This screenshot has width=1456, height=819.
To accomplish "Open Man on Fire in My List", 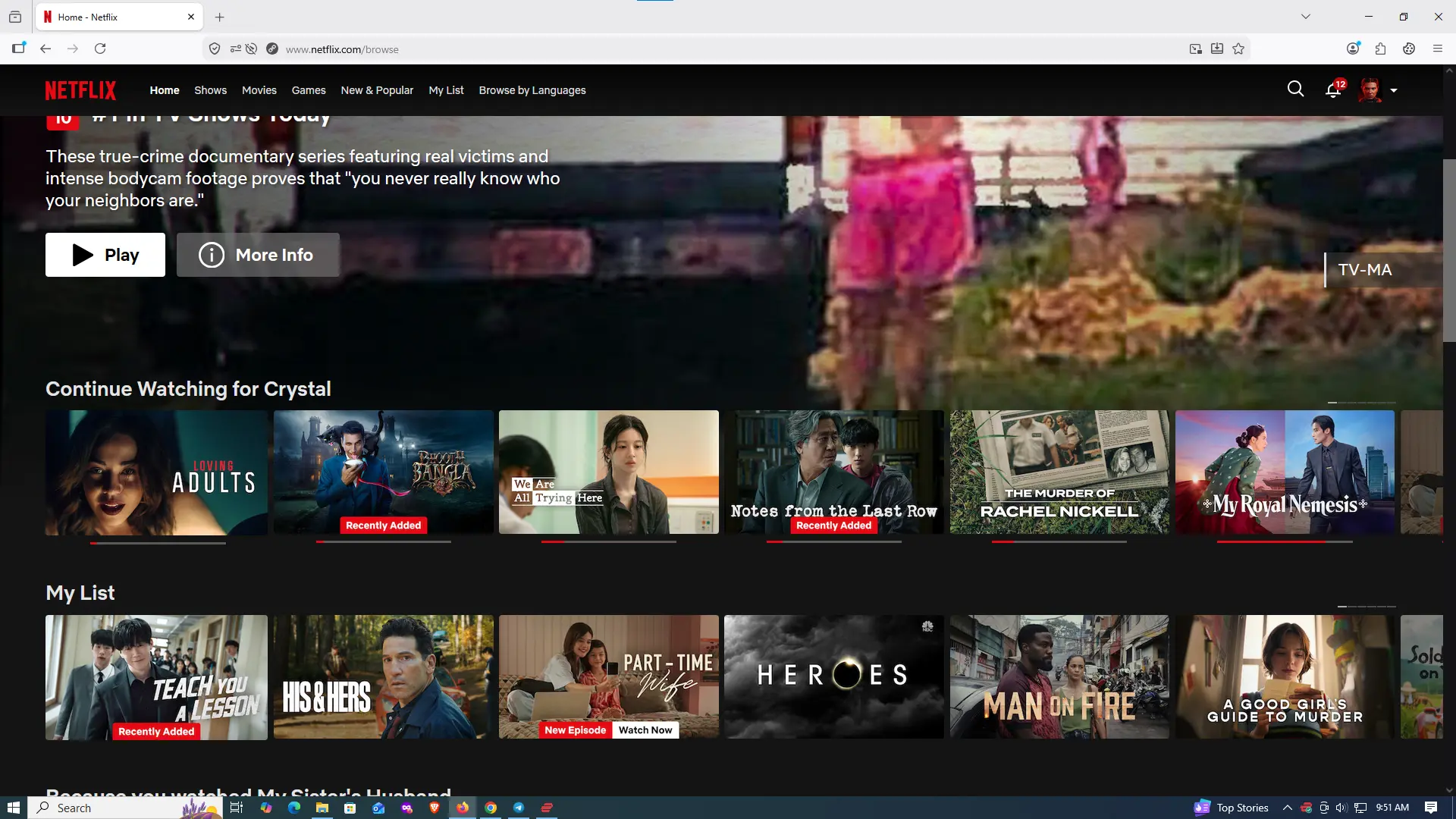I will click(1059, 677).
